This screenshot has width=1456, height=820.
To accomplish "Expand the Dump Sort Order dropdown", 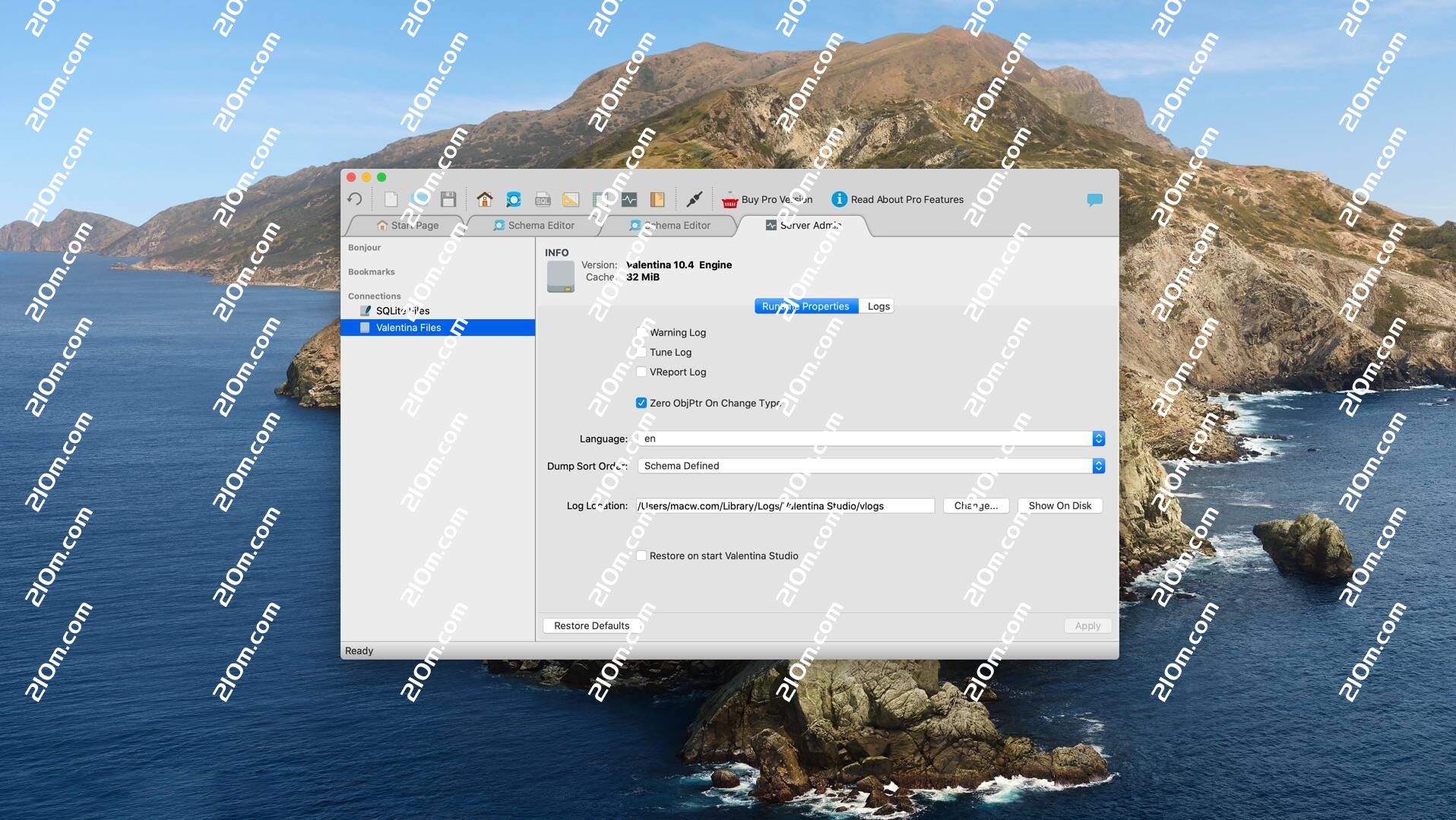I will tap(1098, 466).
